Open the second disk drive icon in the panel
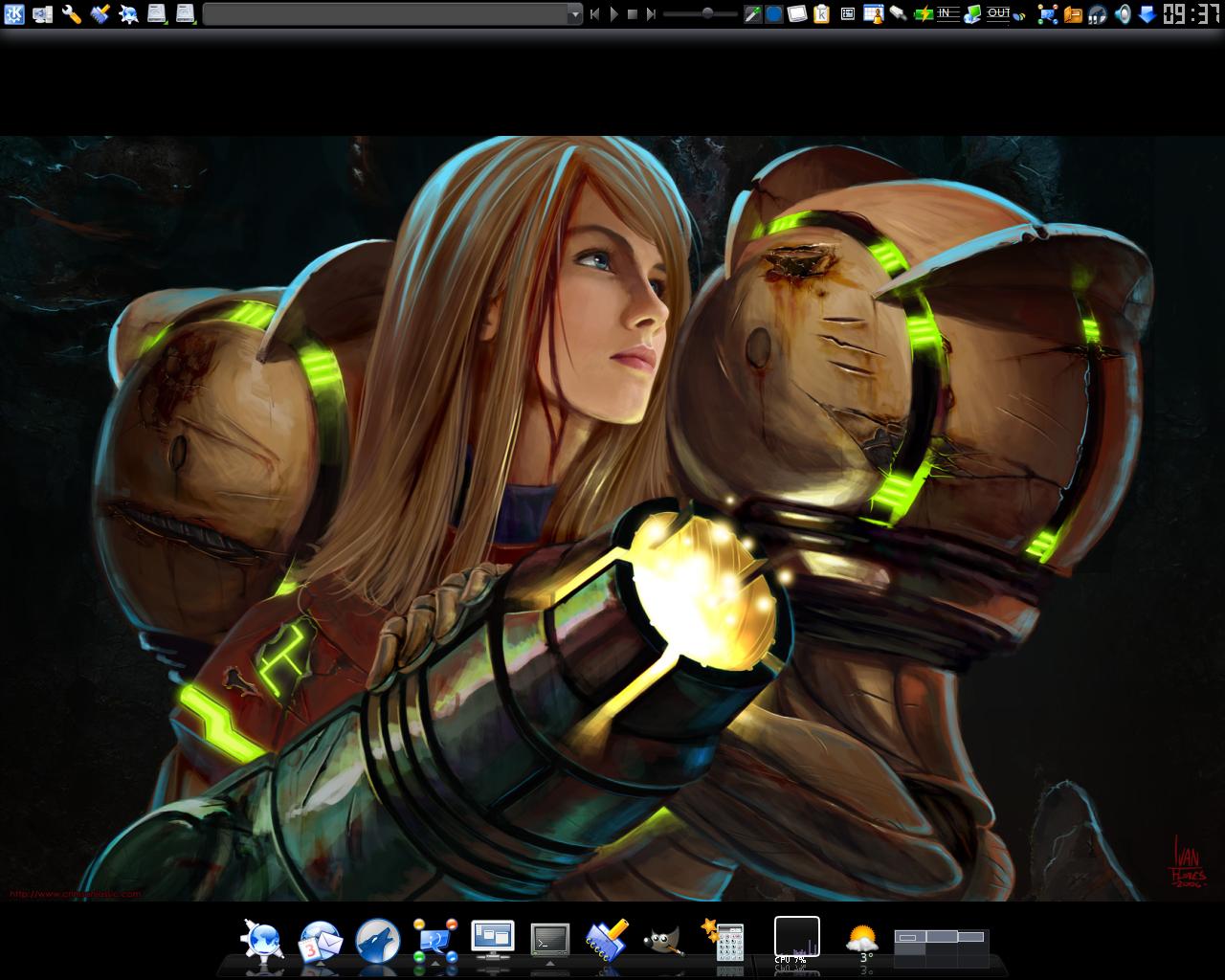 click(186, 13)
